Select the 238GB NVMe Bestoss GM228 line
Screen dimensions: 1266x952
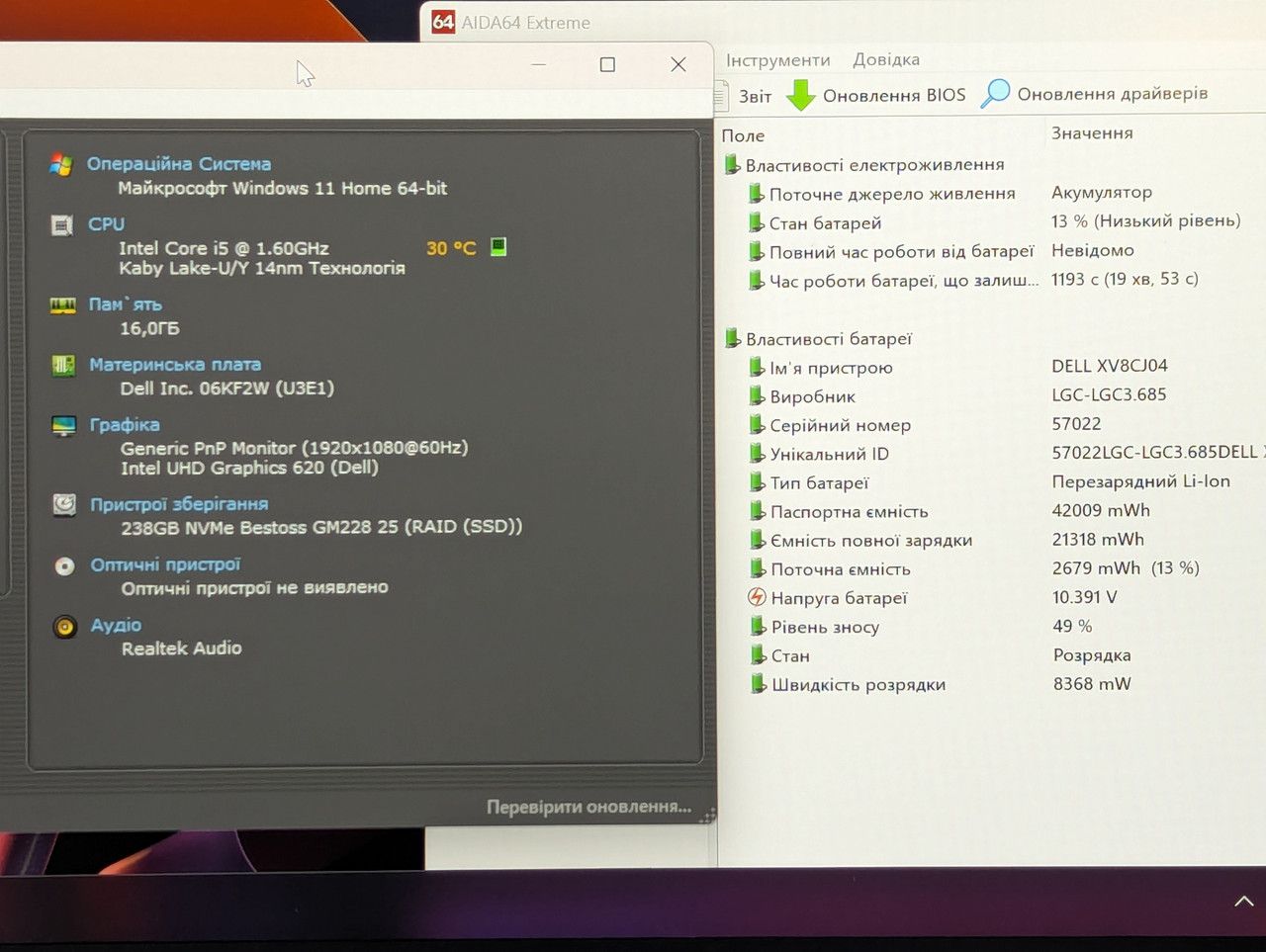tap(321, 527)
